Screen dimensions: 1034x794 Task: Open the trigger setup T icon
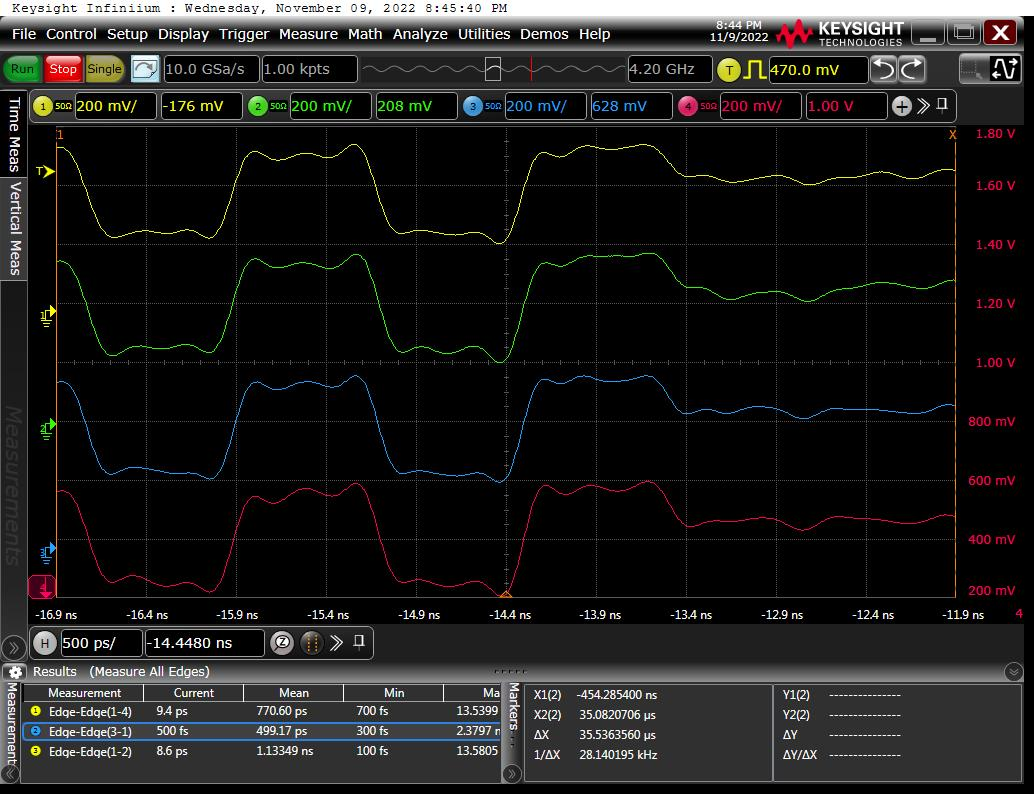729,69
